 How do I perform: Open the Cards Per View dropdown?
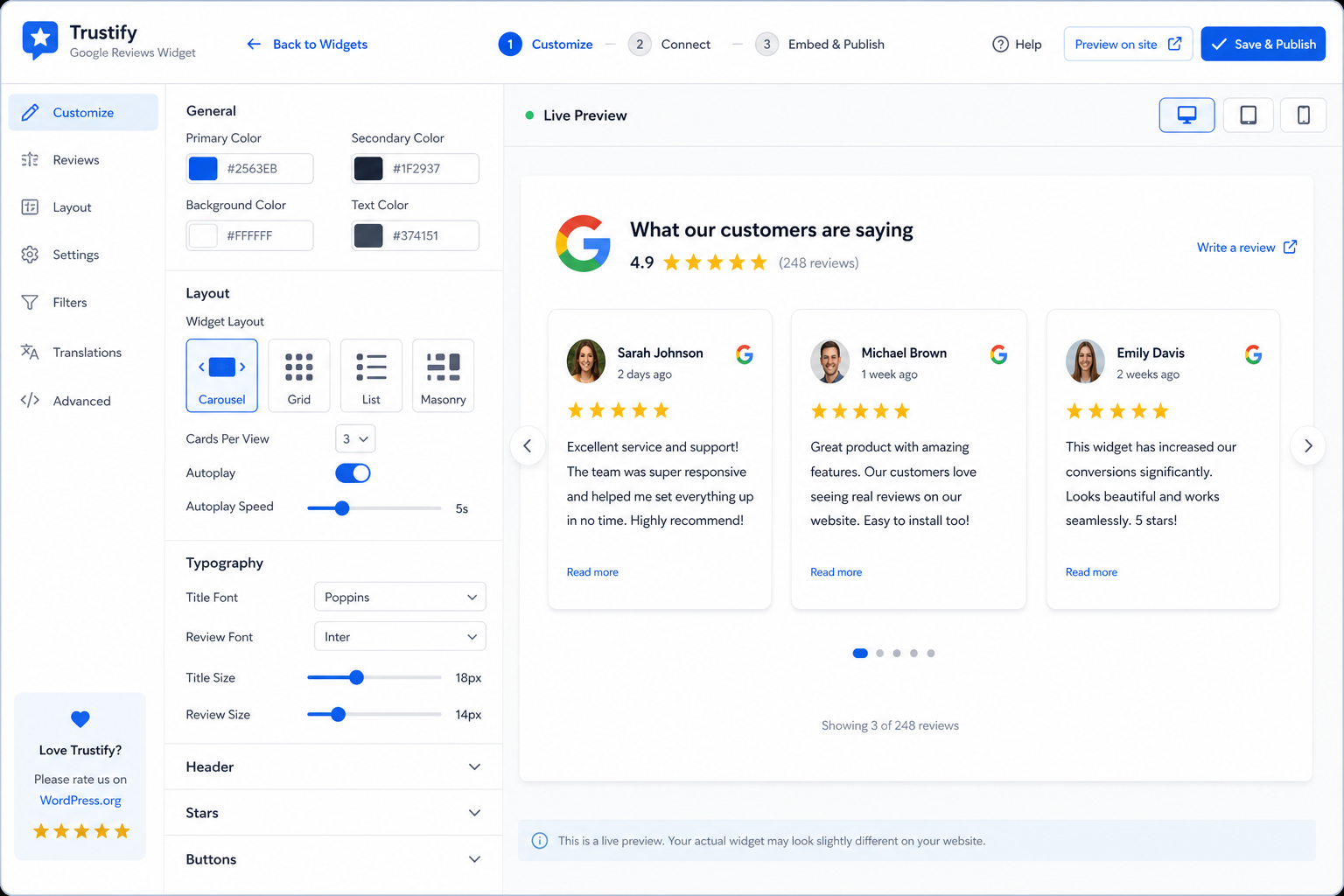[355, 439]
